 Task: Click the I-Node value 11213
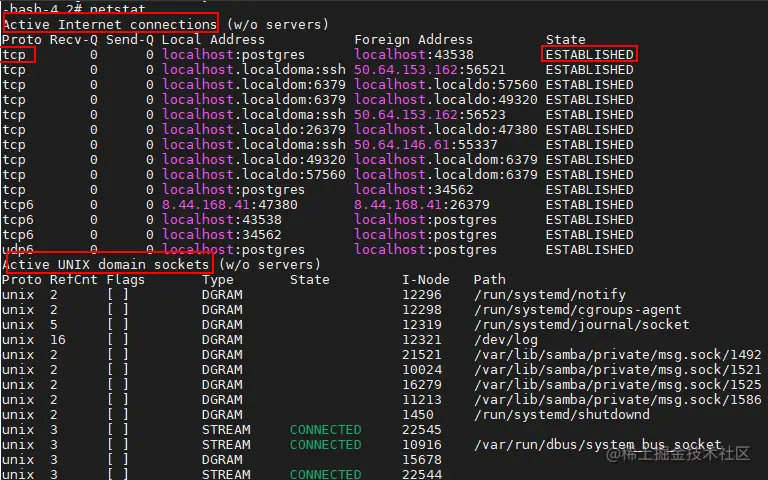422,400
